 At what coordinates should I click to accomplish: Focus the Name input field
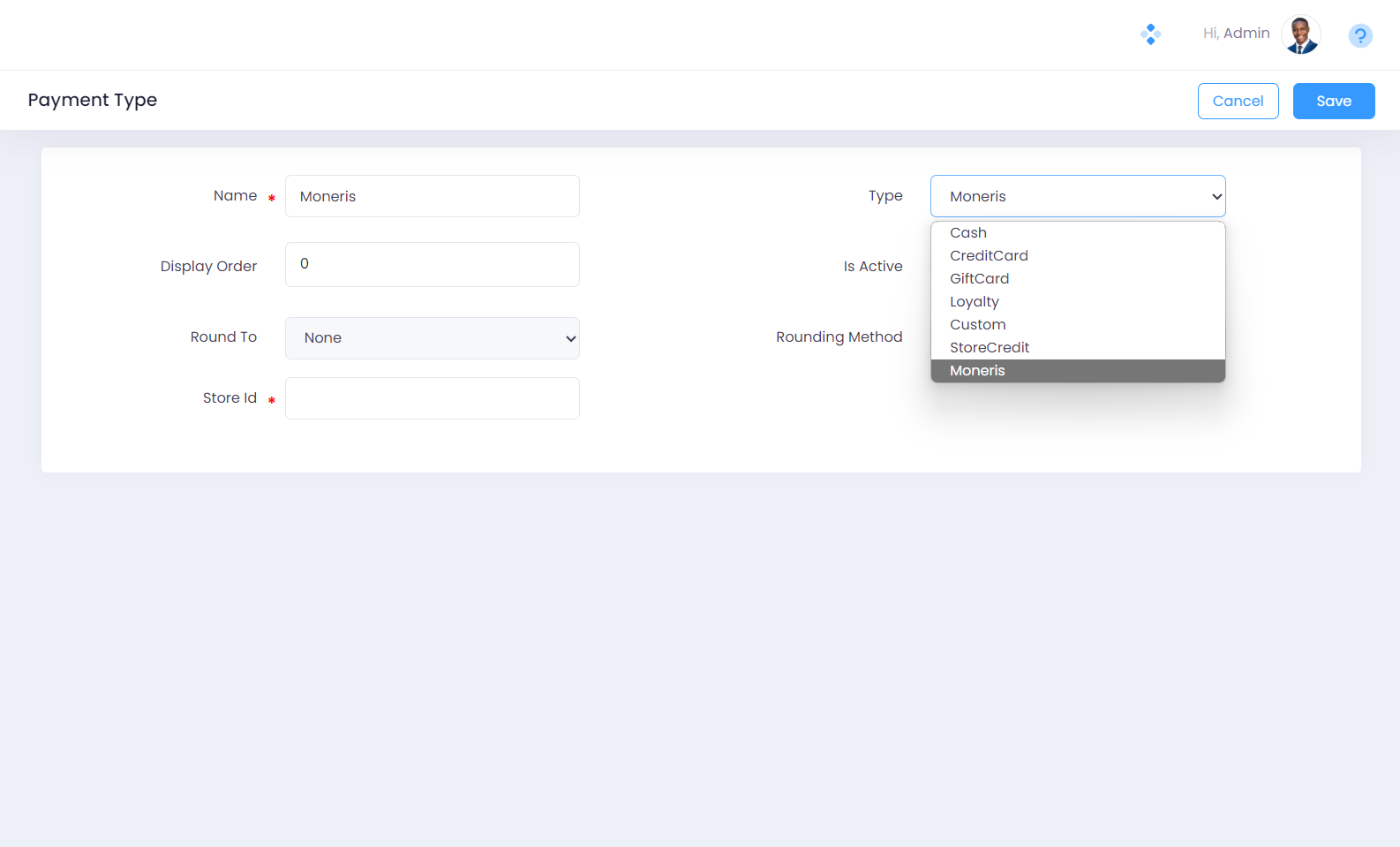click(432, 196)
